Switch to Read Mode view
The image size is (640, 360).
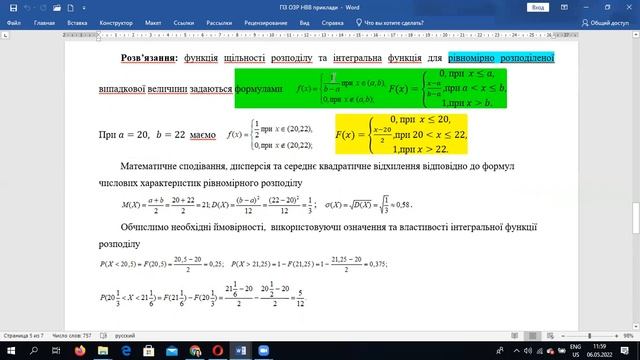coord(515,336)
